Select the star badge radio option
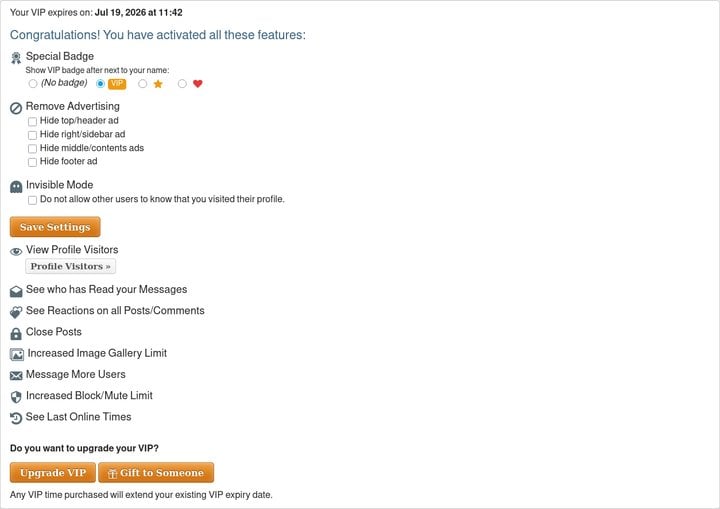Screen dimensions: 720x509 (142, 84)
